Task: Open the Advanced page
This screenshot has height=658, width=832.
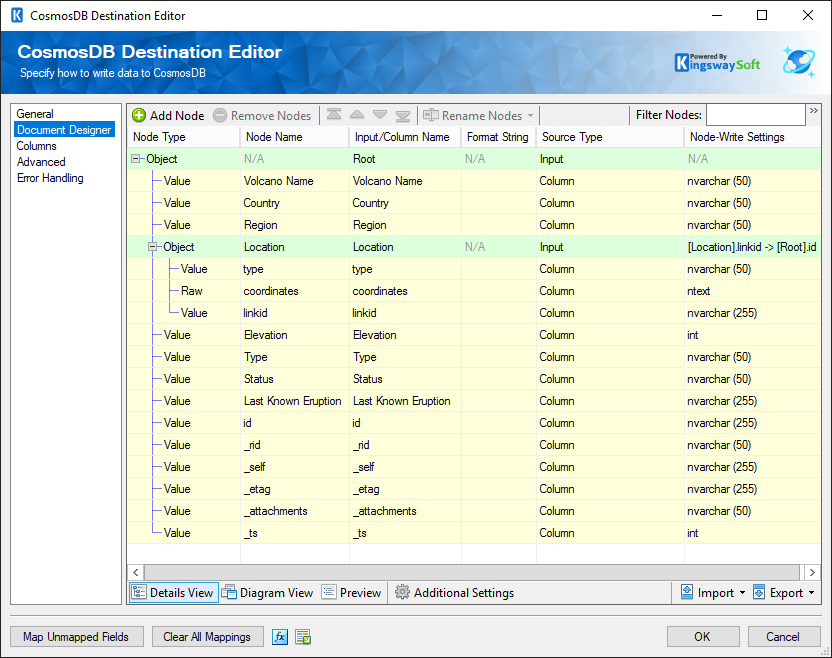Action: (x=41, y=162)
